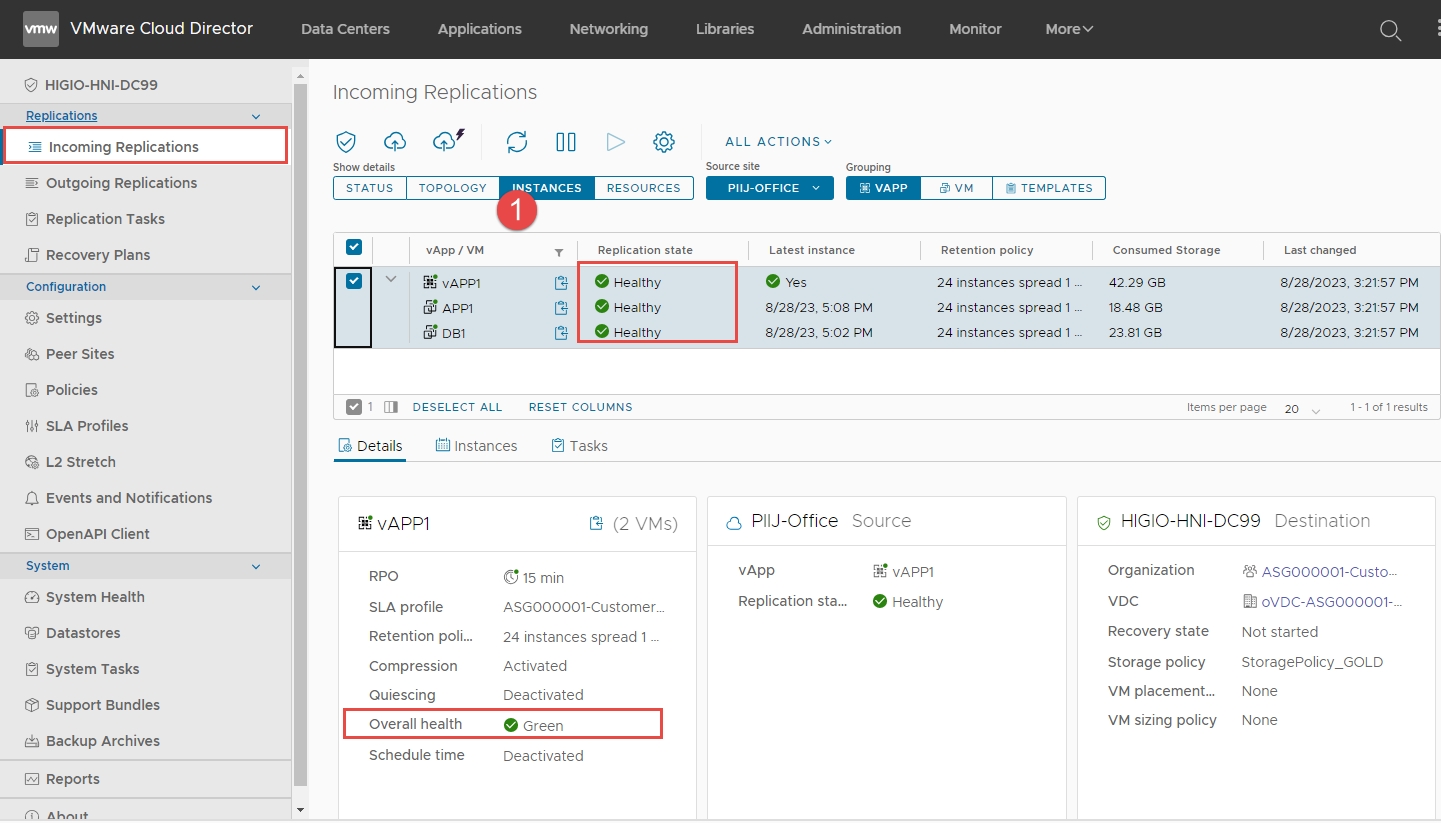This screenshot has height=823, width=1441.
Task: Pause replication using the pause icon
Action: (x=566, y=142)
